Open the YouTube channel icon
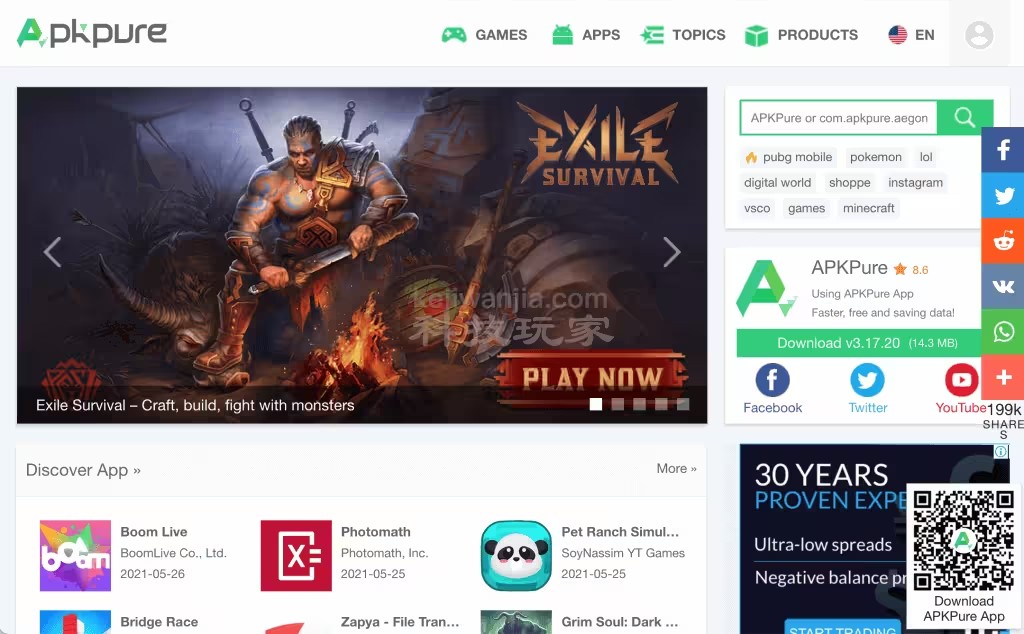 [961, 381]
